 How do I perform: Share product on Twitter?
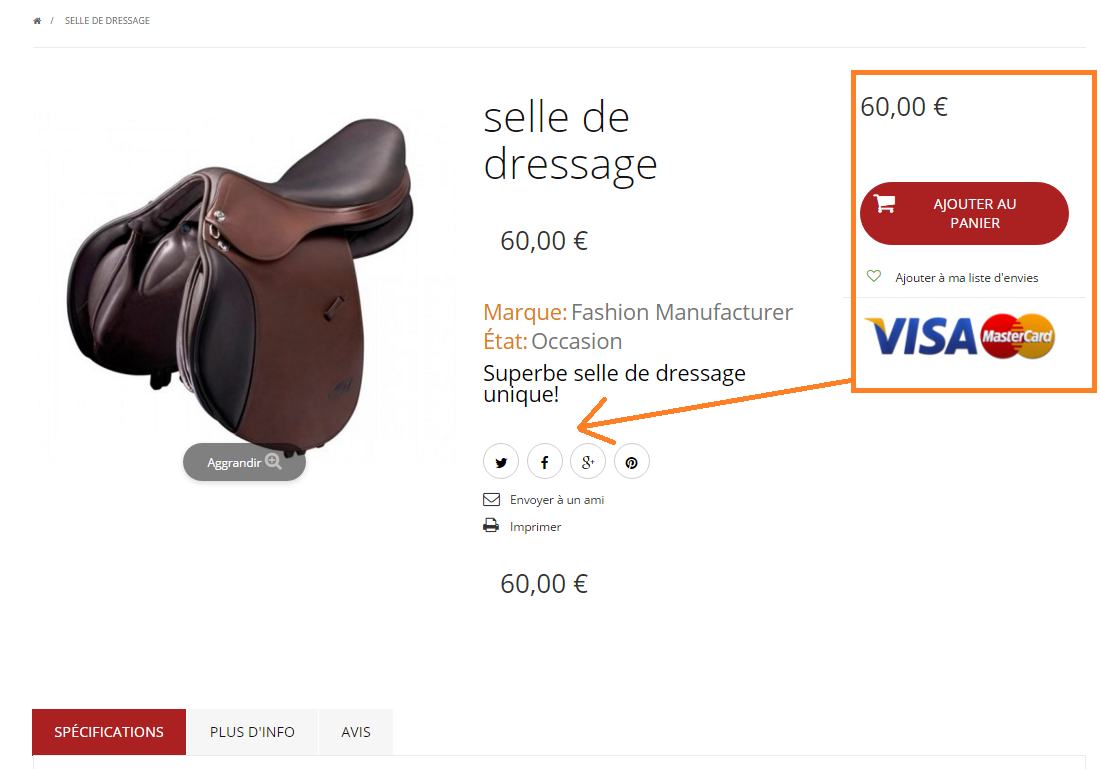tap(501, 462)
